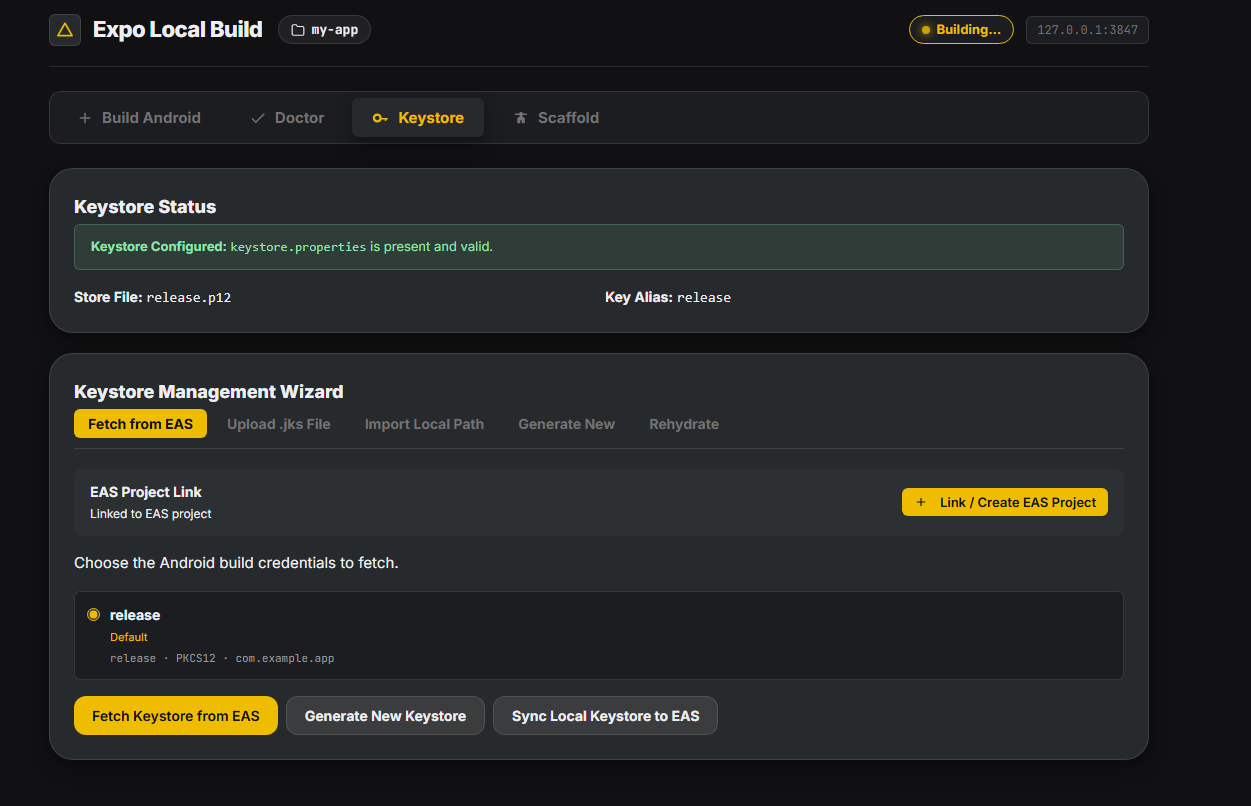Click the Expo triangle logo icon
The width and height of the screenshot is (1251, 806).
click(x=65, y=30)
